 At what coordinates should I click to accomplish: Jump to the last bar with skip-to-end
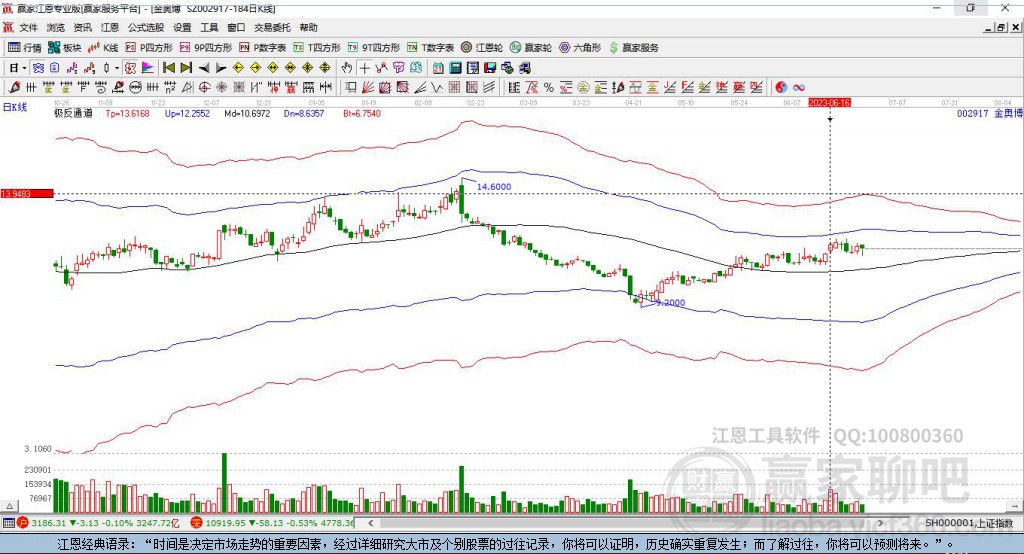click(186, 68)
